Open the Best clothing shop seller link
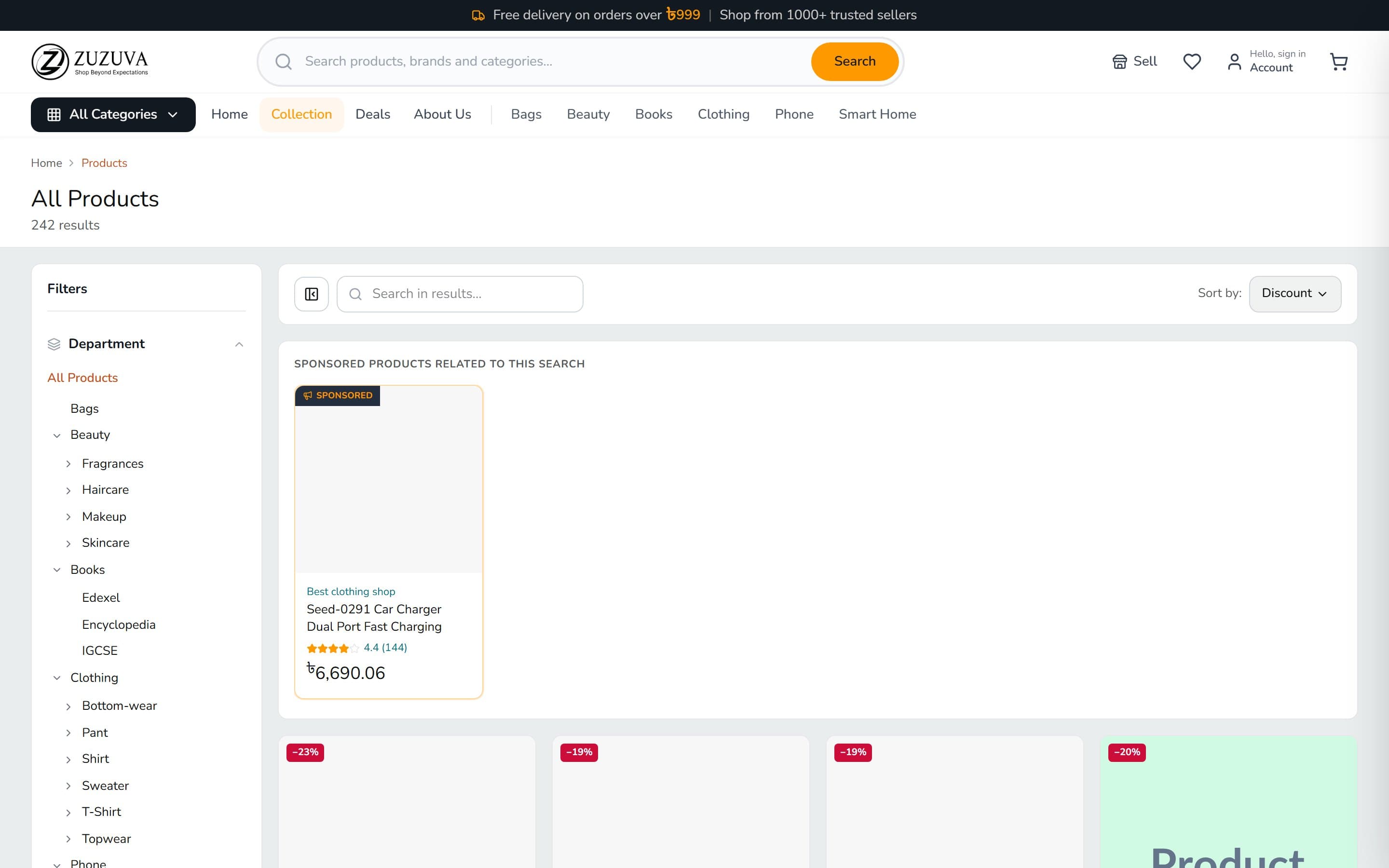The width and height of the screenshot is (1389, 868). click(351, 591)
